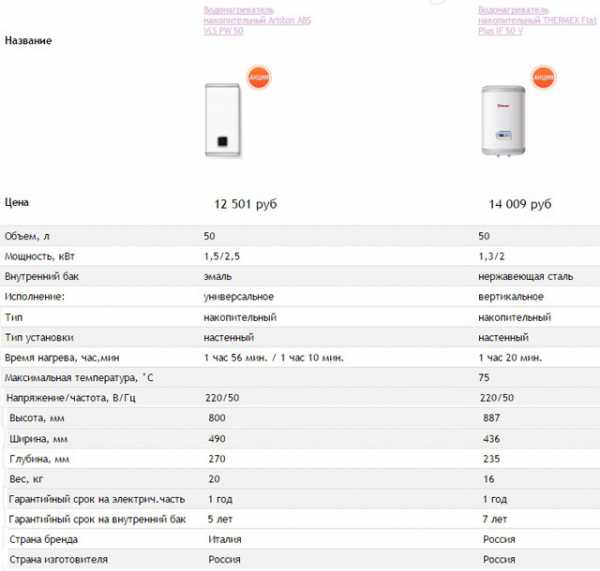Screen dimensions: 600x571
Task: Click the "эмаль" inner tank value
Action: 218,276
